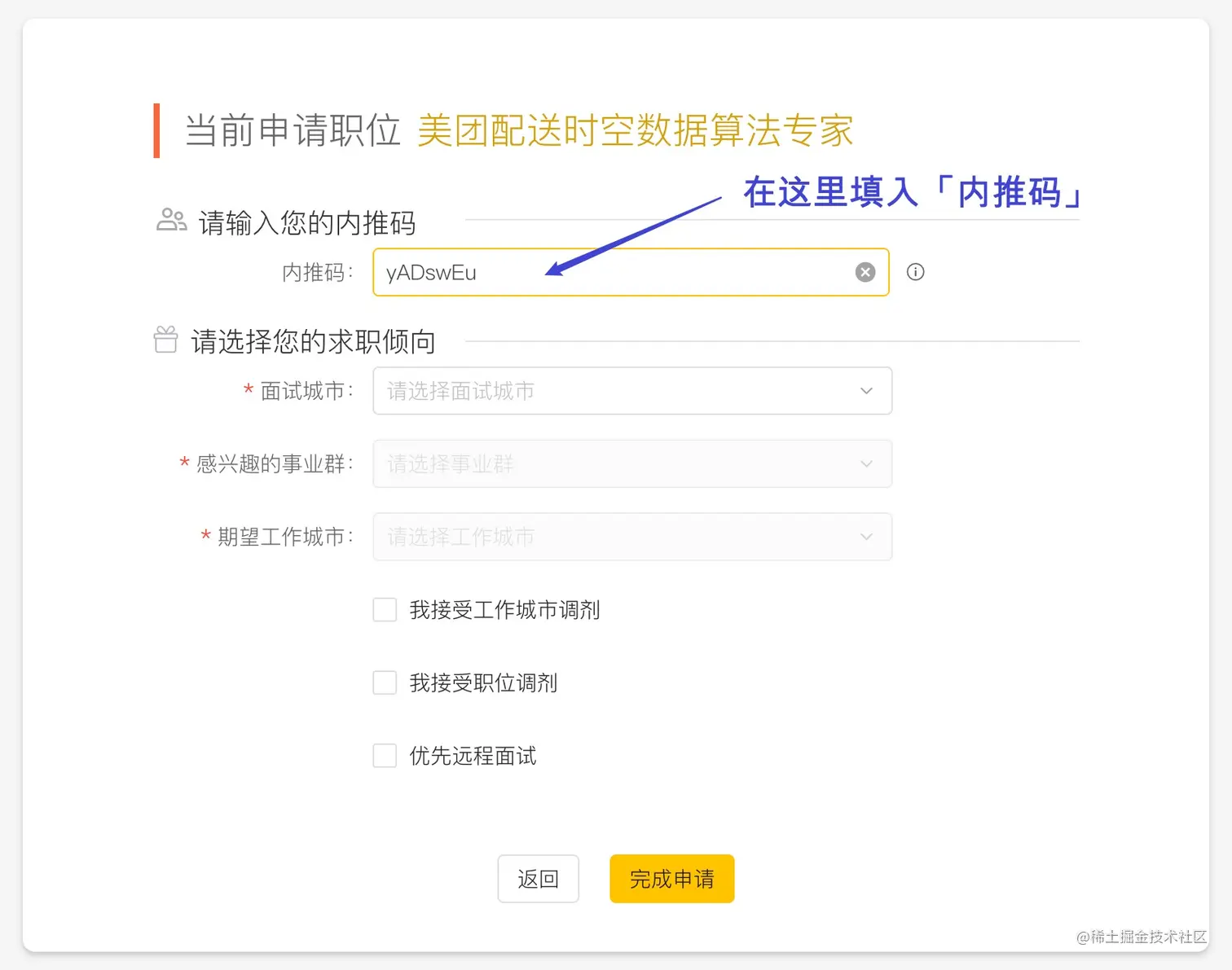Click the red asterisk beside 面试城市

click(248, 391)
